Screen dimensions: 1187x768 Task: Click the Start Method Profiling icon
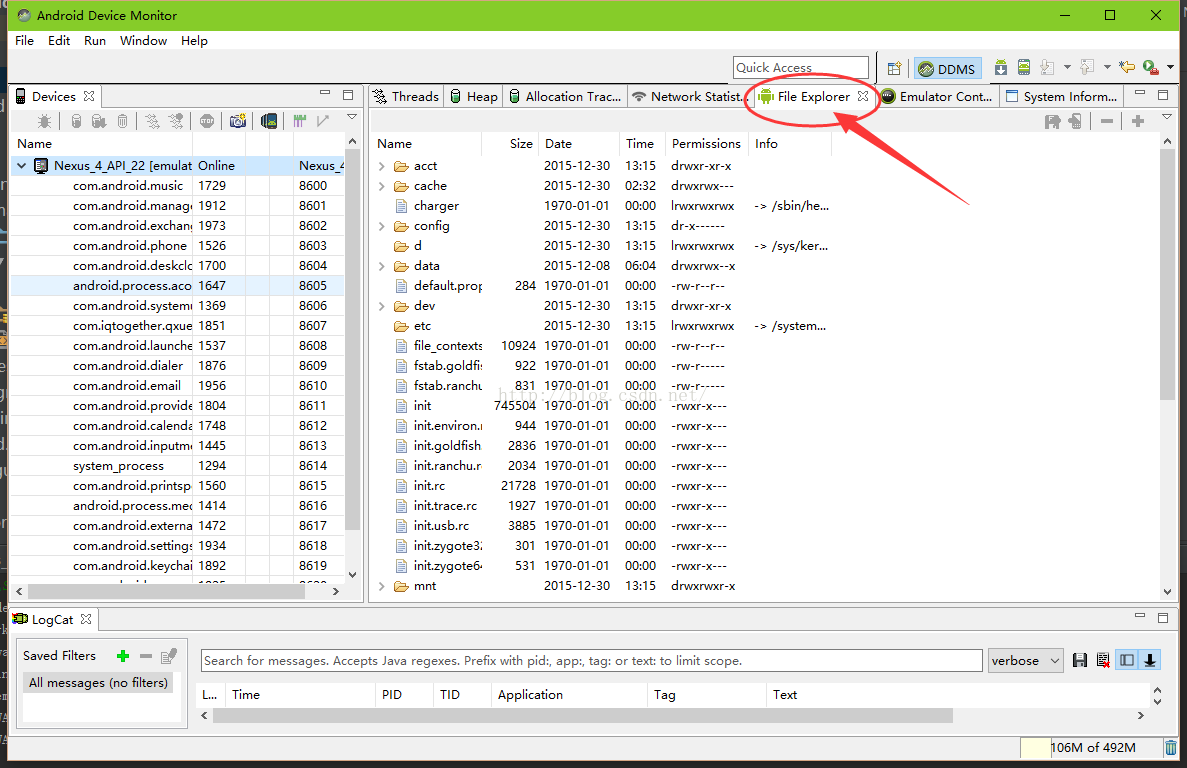pos(176,121)
